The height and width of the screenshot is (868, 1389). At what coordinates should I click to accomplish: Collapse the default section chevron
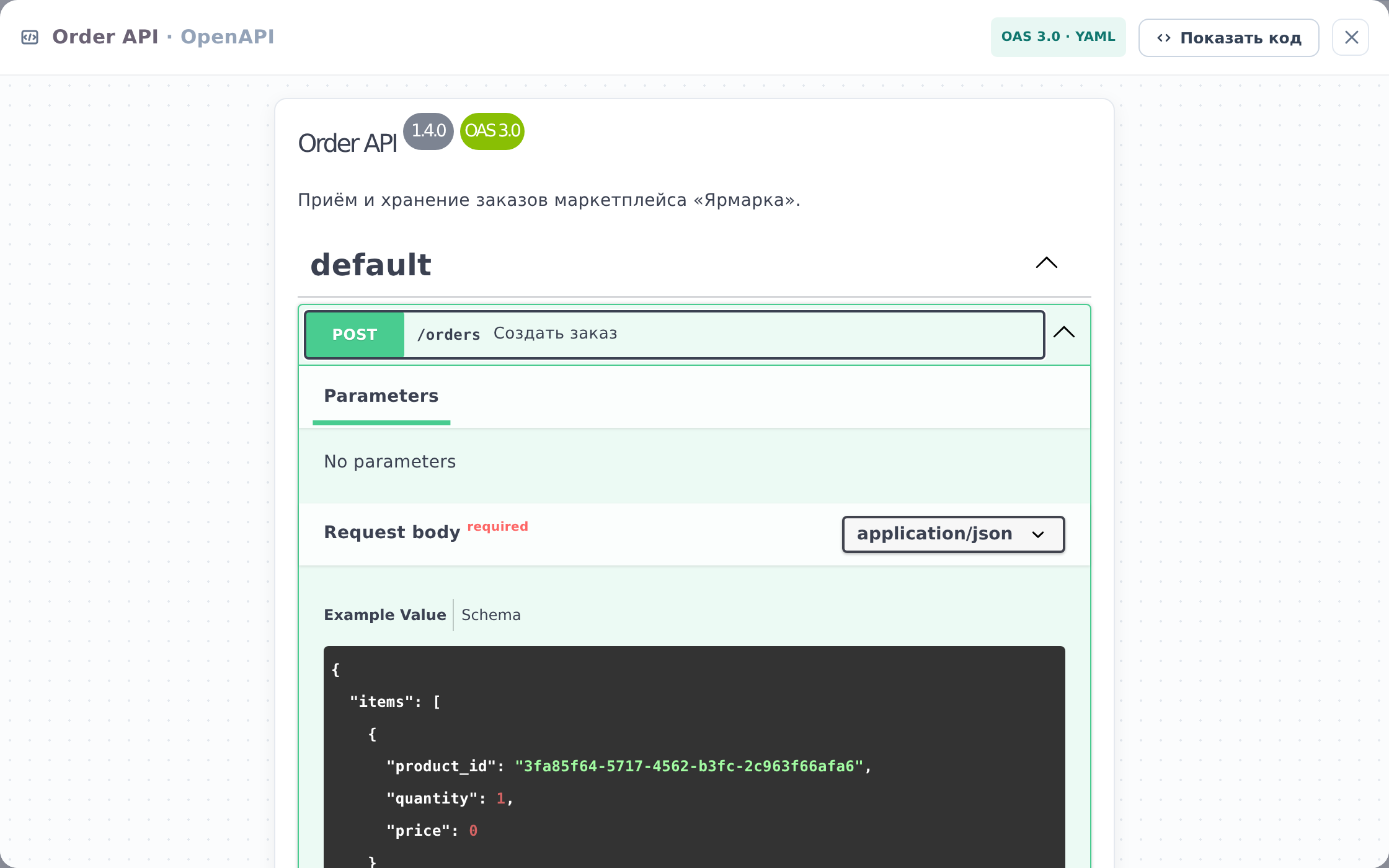click(1047, 263)
